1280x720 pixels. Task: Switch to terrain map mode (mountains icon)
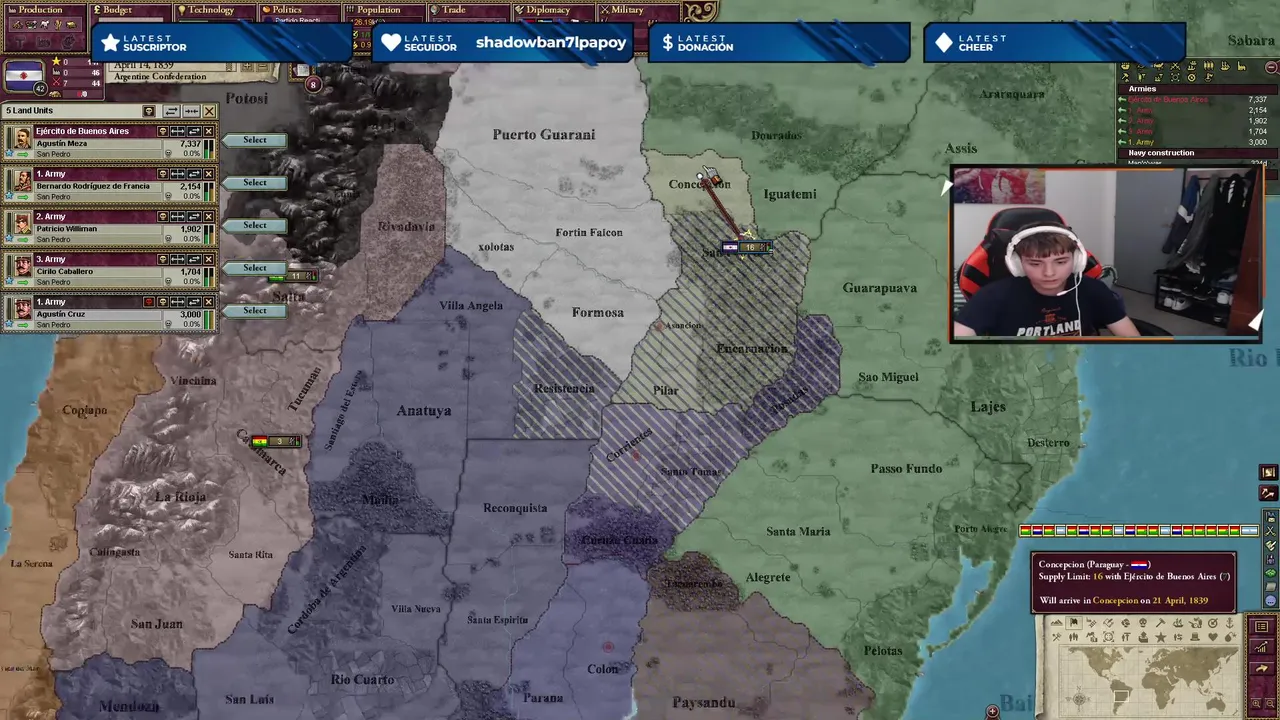click(1057, 623)
